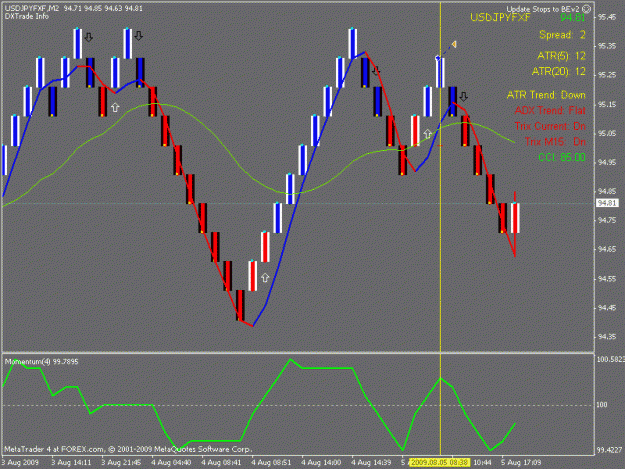Click the 'ATR(5): 12' readout
The width and height of the screenshot is (625, 469).
(x=561, y=56)
